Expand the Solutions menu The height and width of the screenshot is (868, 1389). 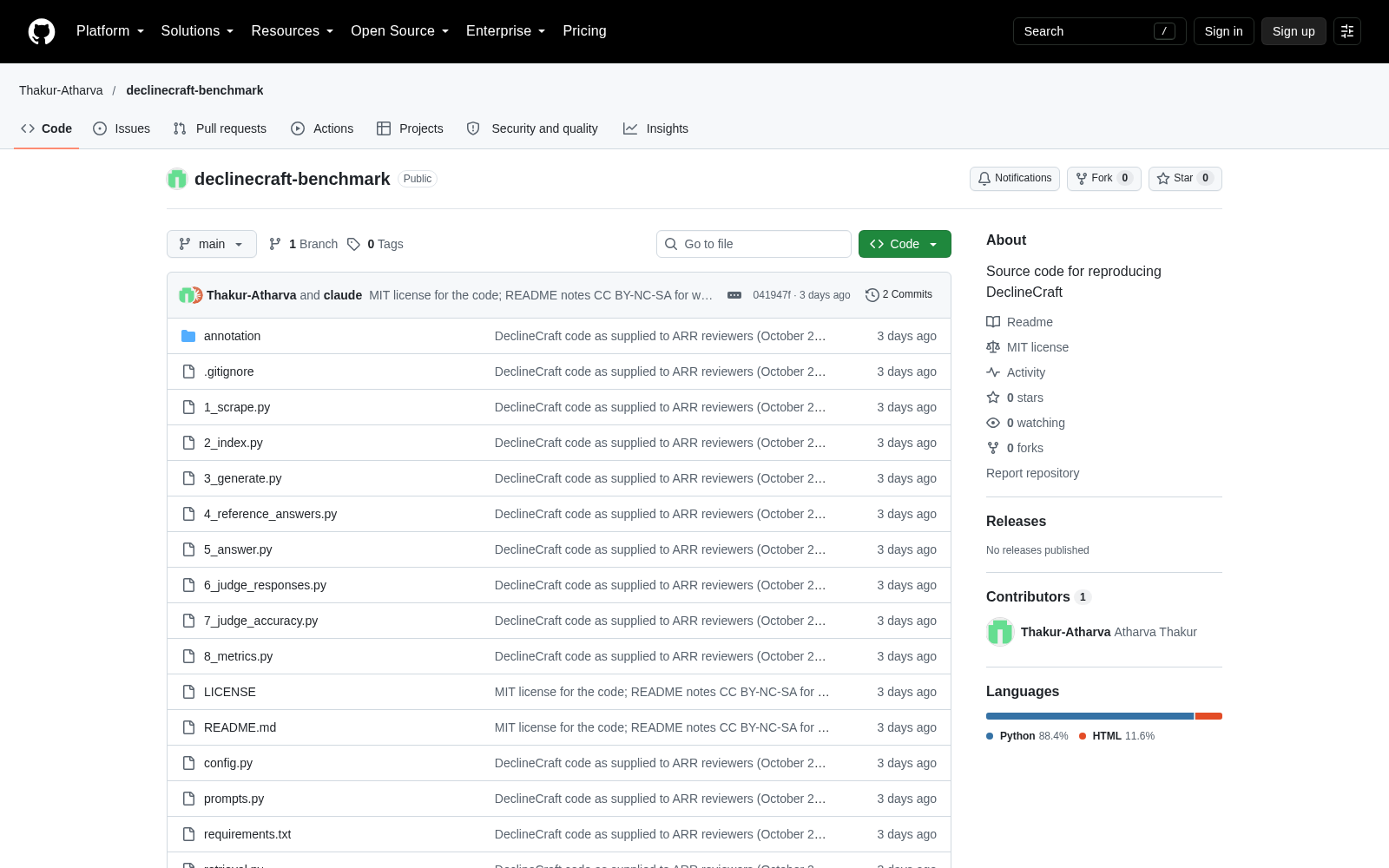coord(197,31)
